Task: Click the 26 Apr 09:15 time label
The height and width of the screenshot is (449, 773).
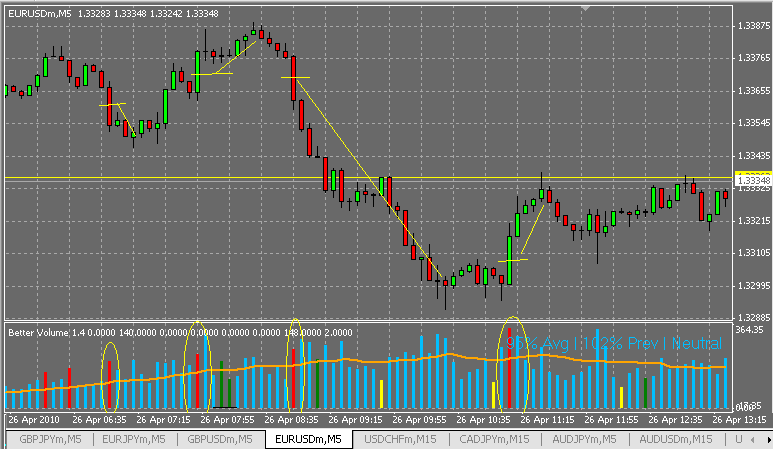Action: pyautogui.click(x=355, y=419)
